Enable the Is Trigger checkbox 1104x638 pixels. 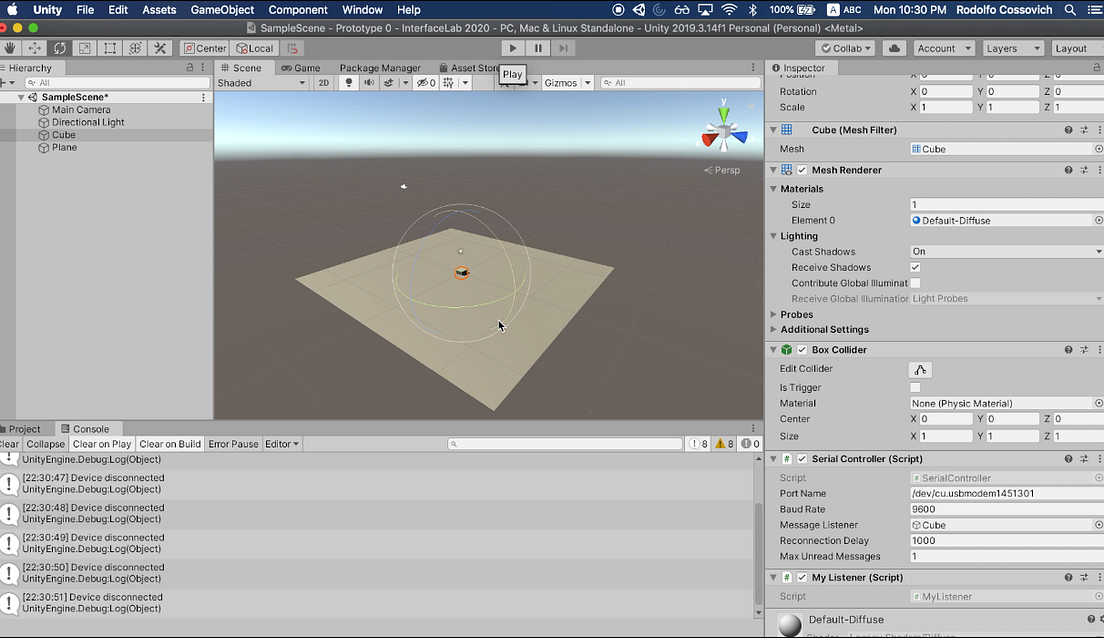pyautogui.click(x=915, y=387)
